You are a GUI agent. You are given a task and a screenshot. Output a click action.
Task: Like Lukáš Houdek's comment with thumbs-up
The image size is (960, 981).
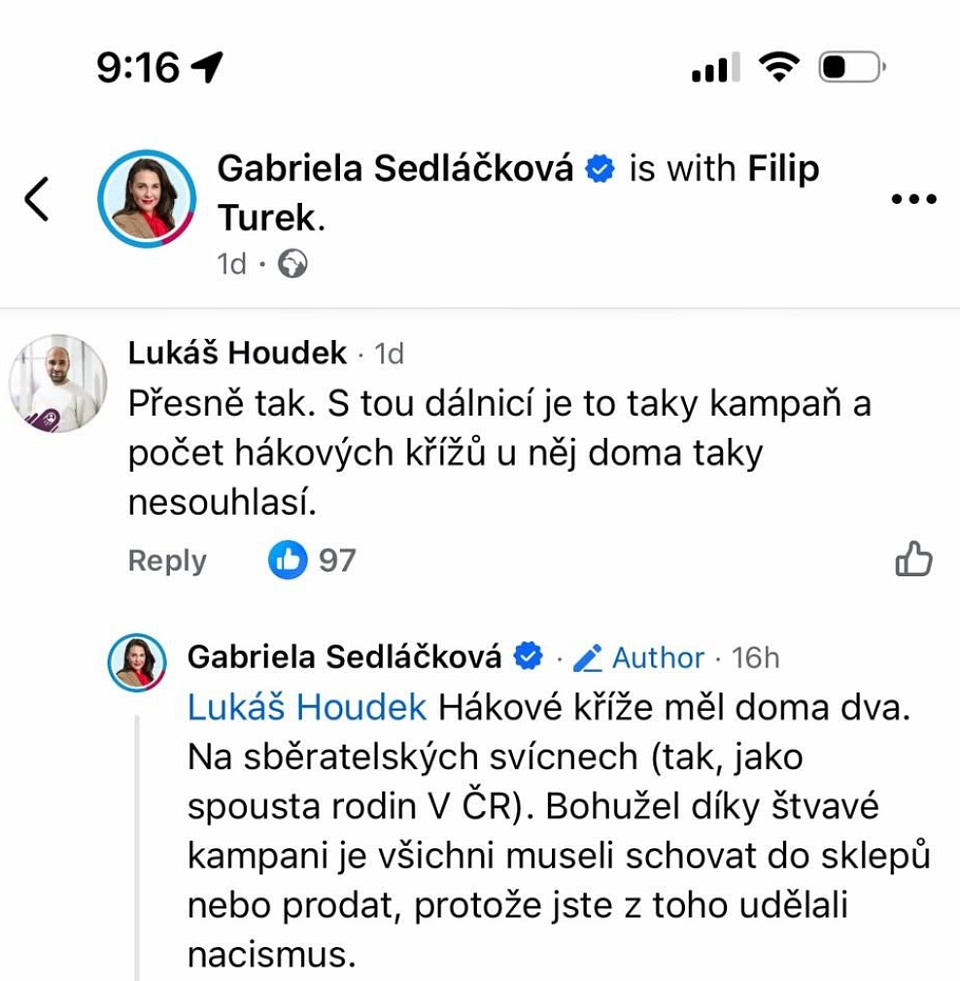coord(913,559)
